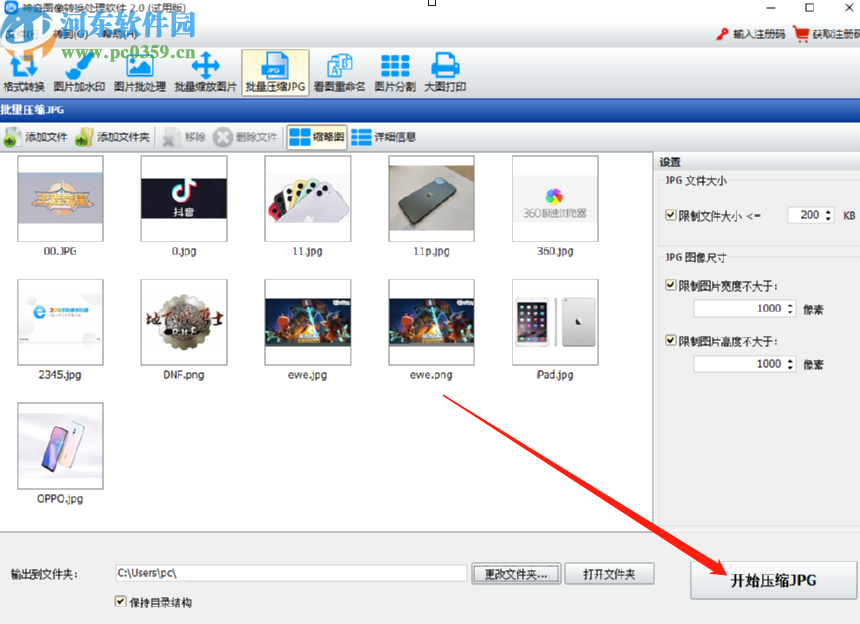Adjust the image width 1000 spinner
Viewport: 860px width, 624px height.
point(790,308)
